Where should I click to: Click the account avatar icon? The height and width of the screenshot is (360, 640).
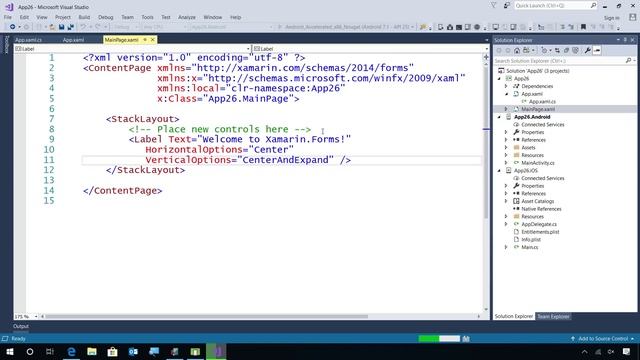point(632,17)
